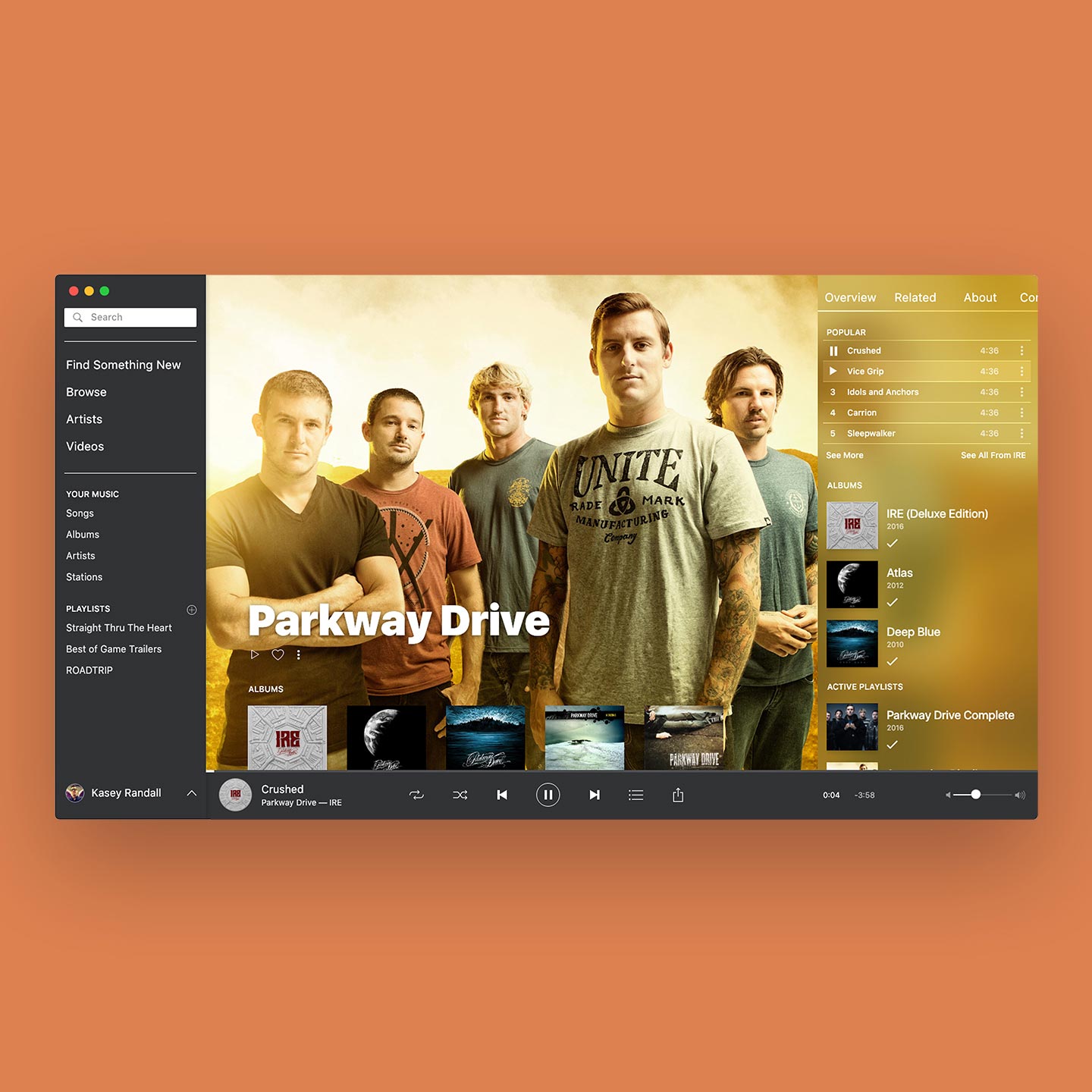Skip to next track
Screen dimensions: 1092x1092
tap(595, 795)
